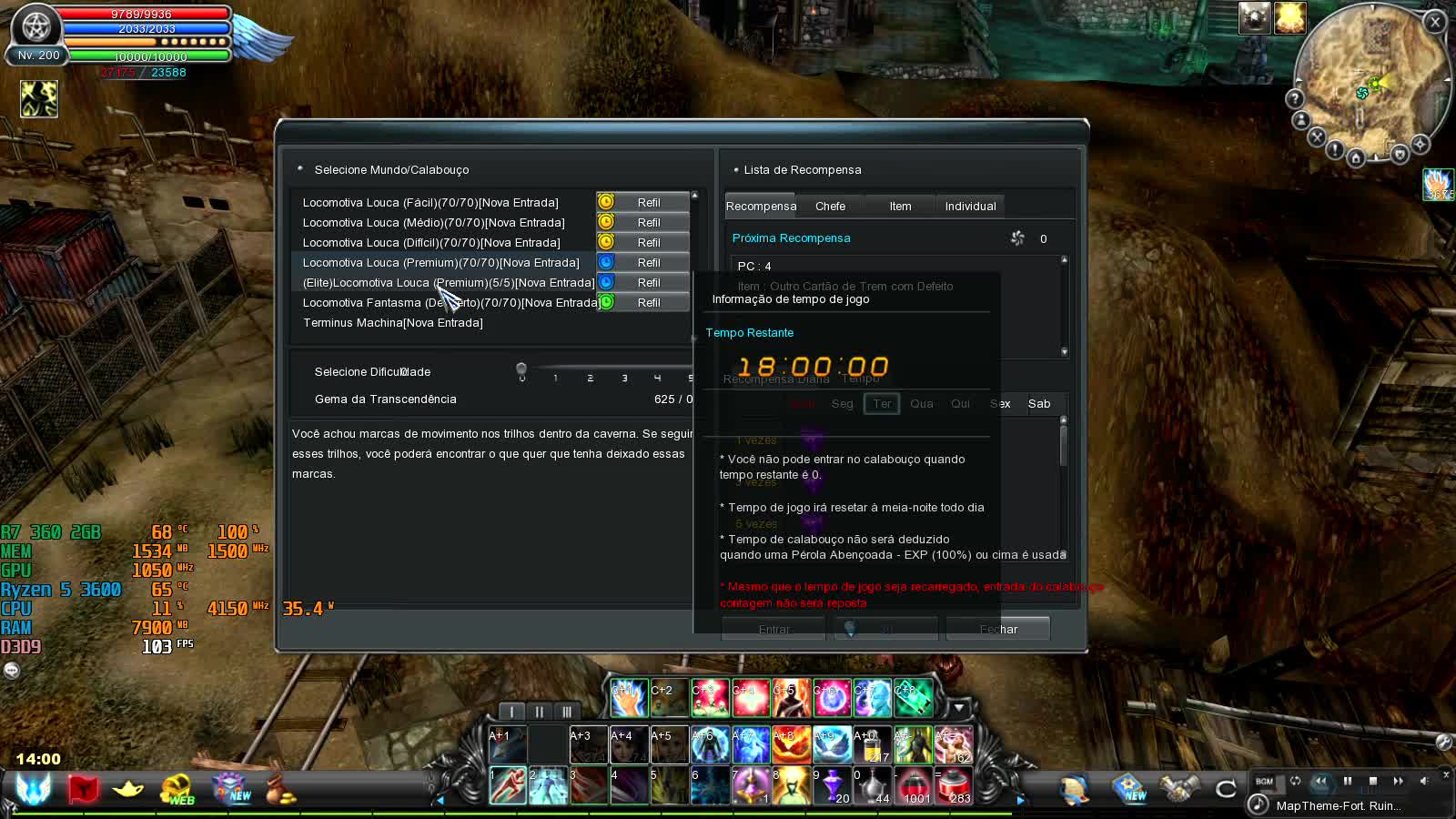Click the yellow clock icon for Fácil row

(606, 202)
